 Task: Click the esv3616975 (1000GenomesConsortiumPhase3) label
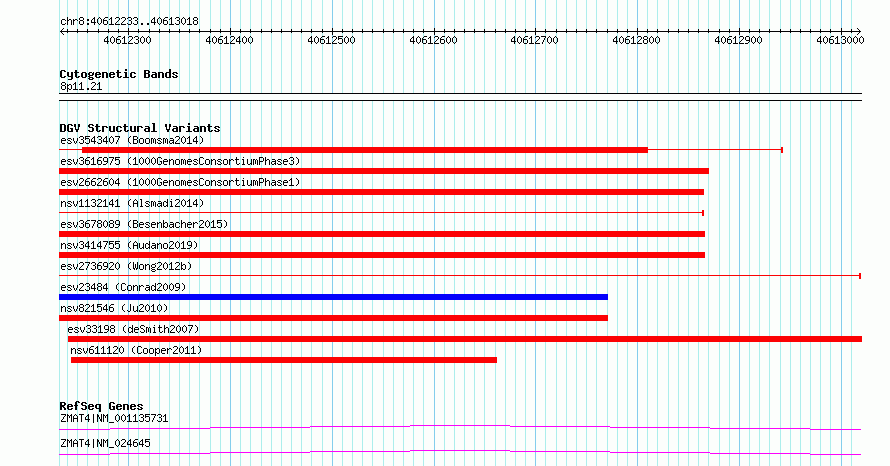(180, 161)
